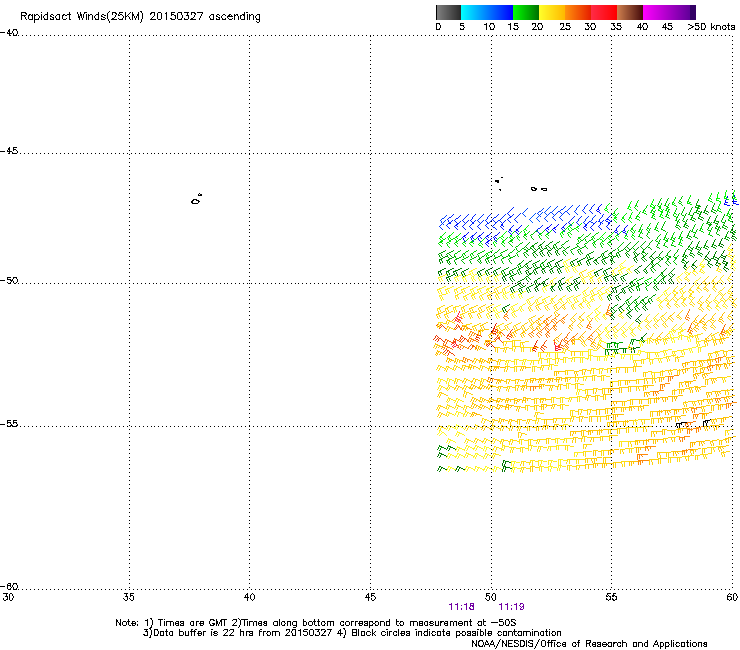This screenshot has width=740, height=650.
Task: Click the longitude label '30'
Action: point(8,597)
